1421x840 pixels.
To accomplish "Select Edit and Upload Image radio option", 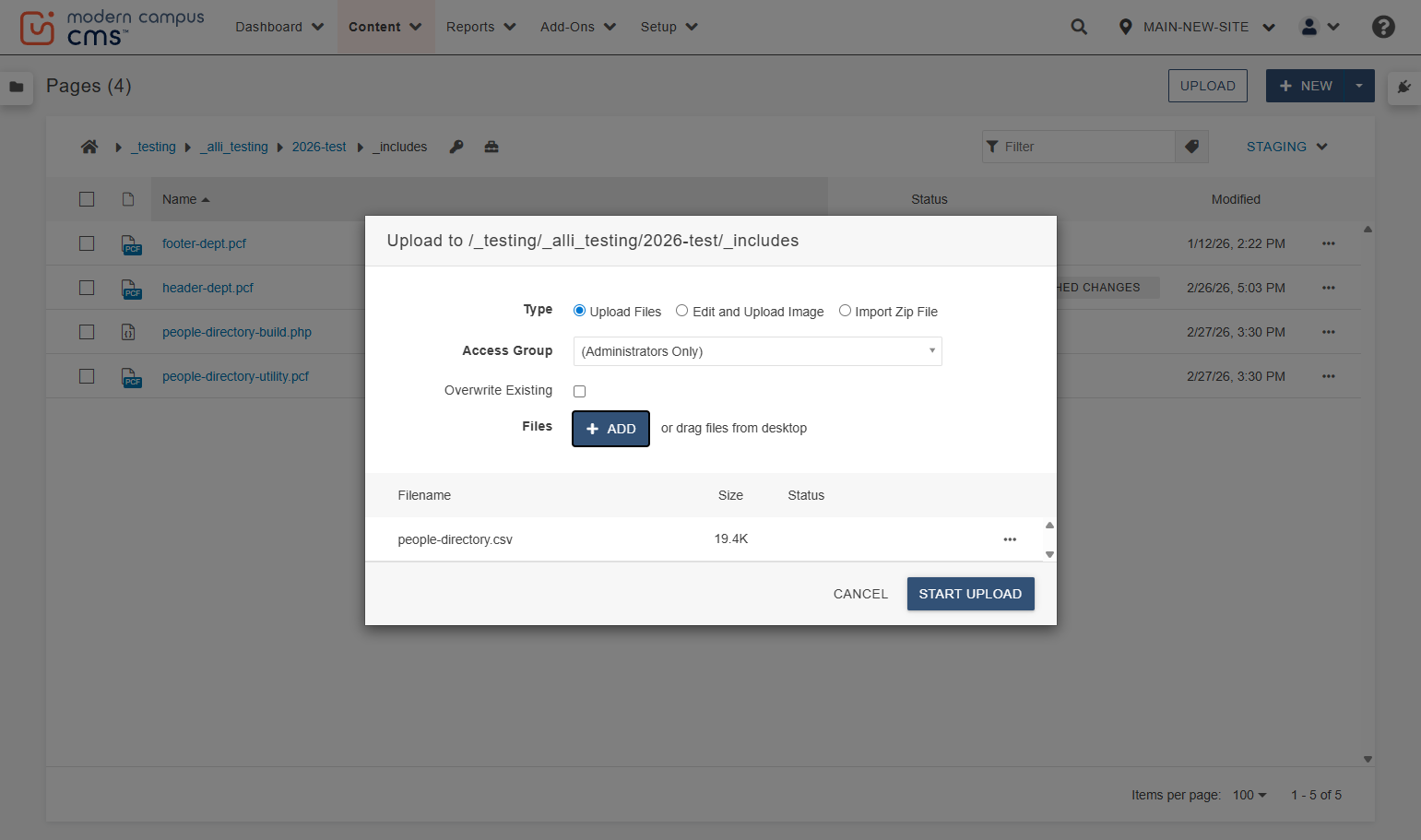I will pyautogui.click(x=681, y=311).
